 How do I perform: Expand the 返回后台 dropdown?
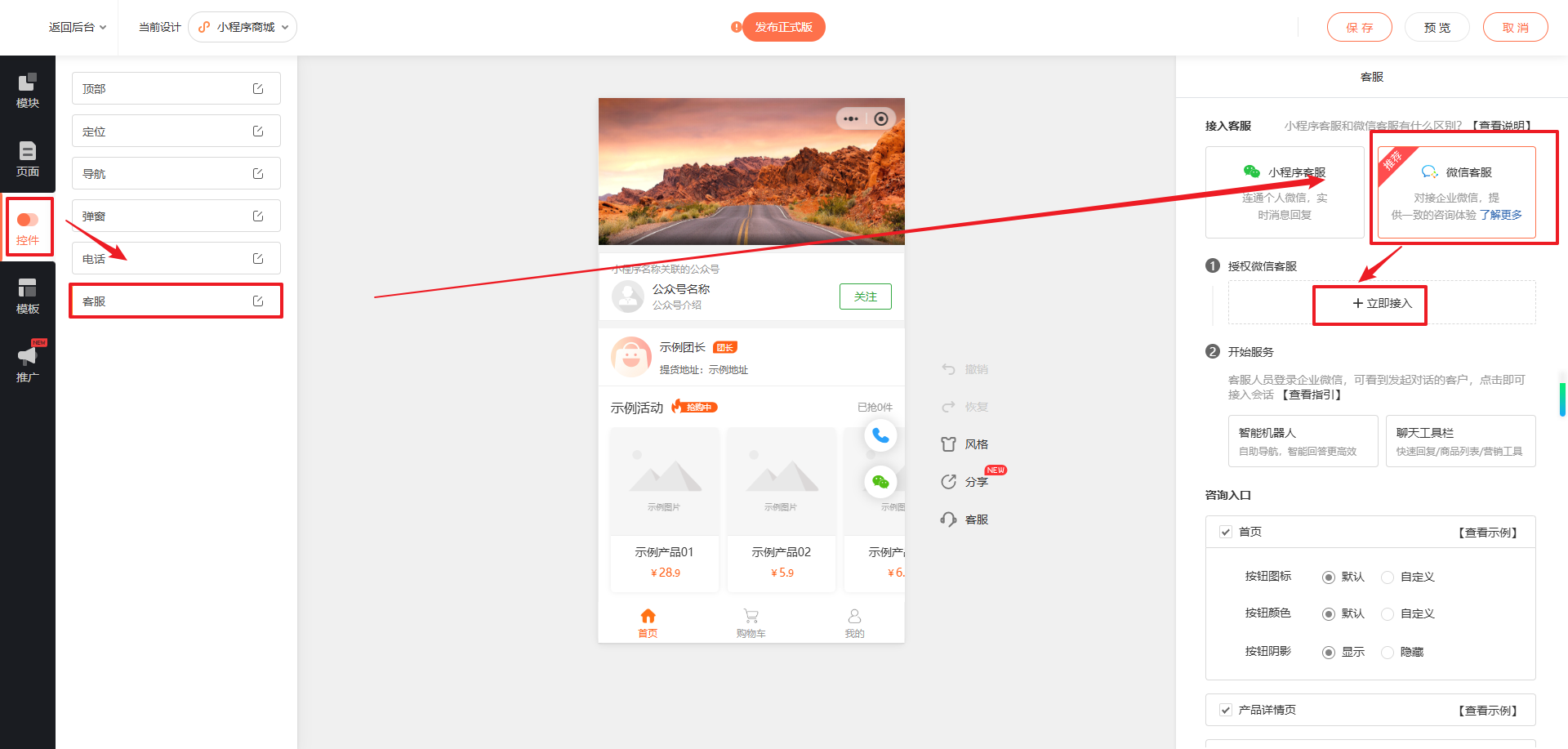(x=78, y=27)
